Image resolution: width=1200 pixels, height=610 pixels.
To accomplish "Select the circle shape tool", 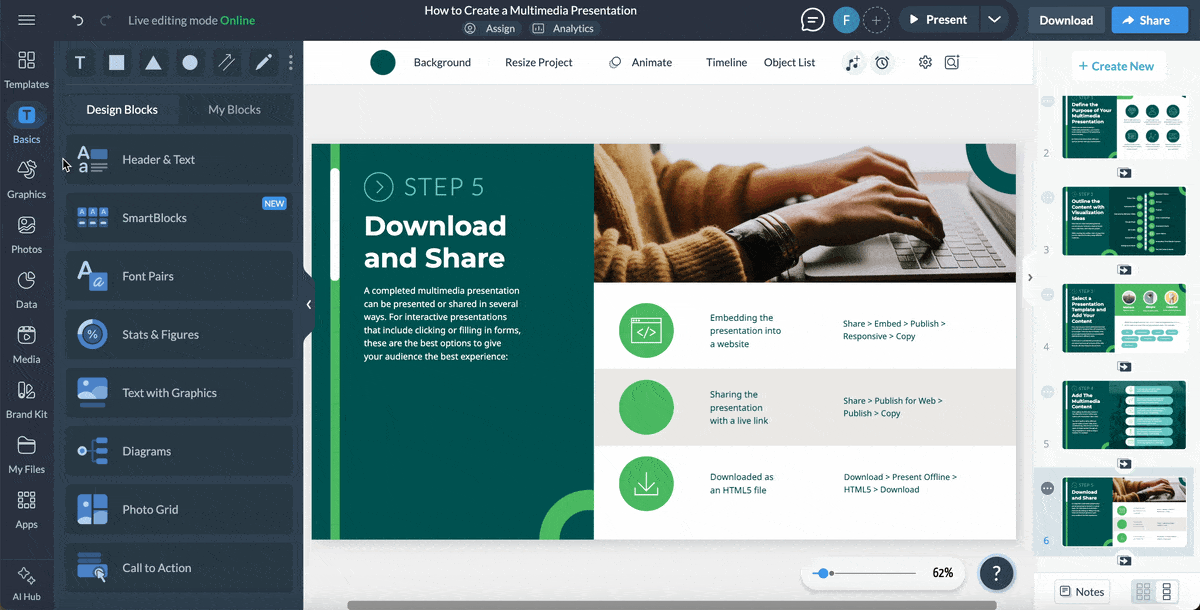I will (190, 62).
